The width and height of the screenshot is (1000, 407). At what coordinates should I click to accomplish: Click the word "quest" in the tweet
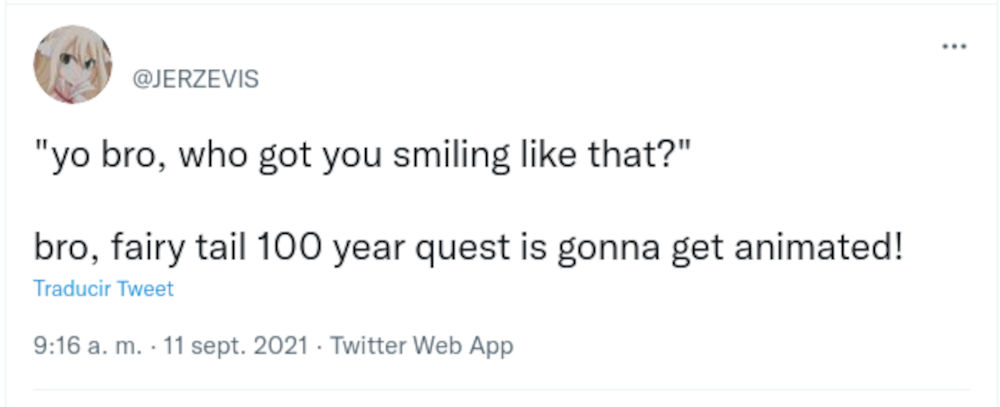tap(479, 246)
